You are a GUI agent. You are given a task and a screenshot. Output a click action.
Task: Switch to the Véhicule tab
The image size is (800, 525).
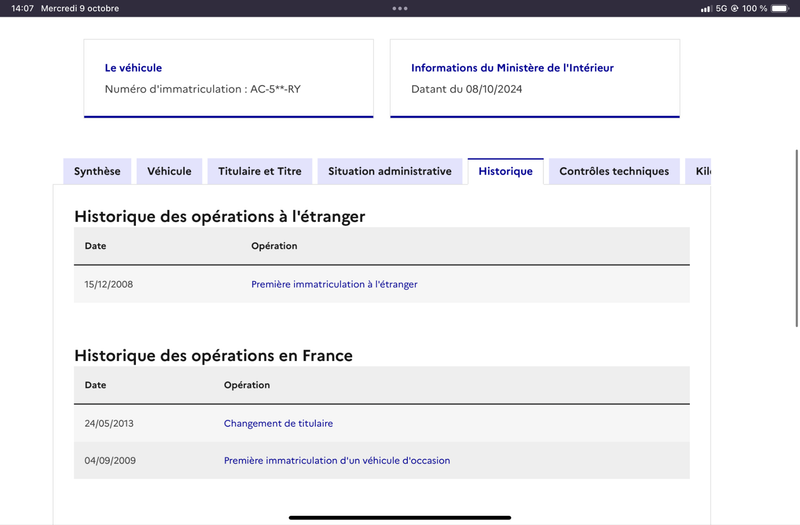pyautogui.click(x=169, y=171)
